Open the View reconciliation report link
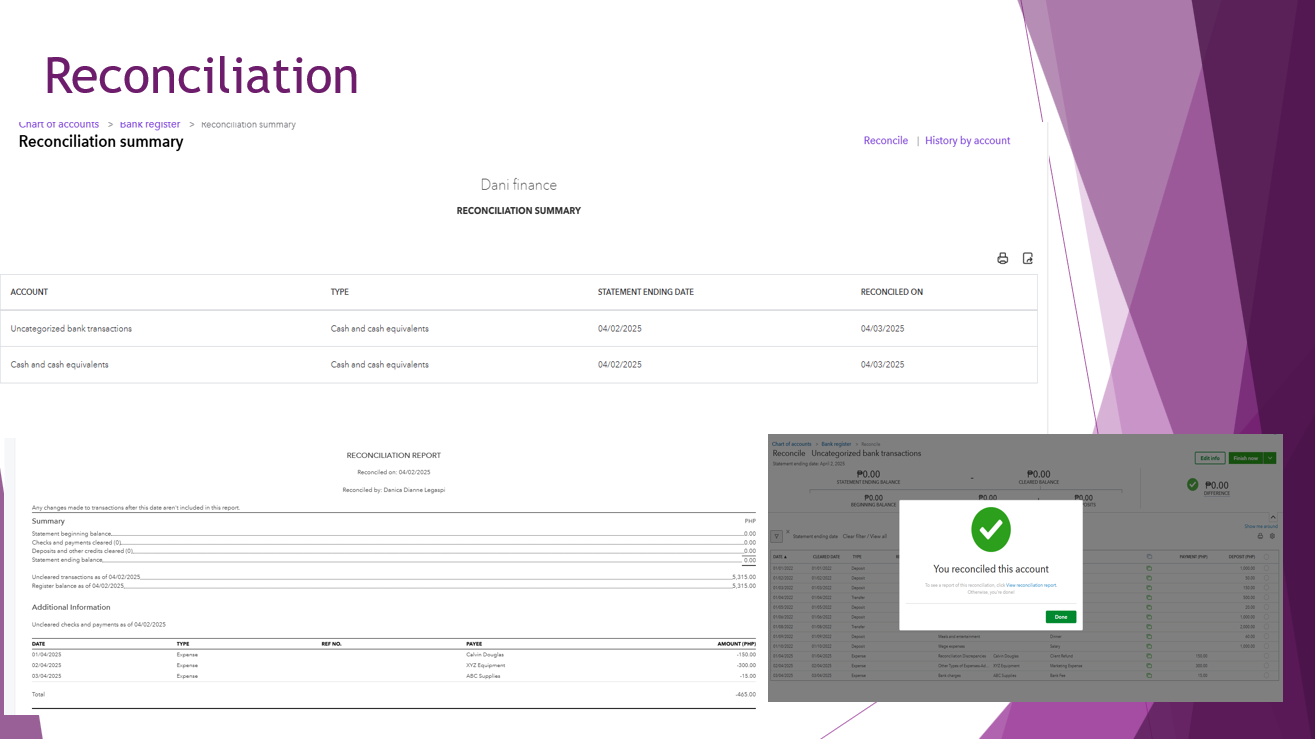 coord(1031,585)
